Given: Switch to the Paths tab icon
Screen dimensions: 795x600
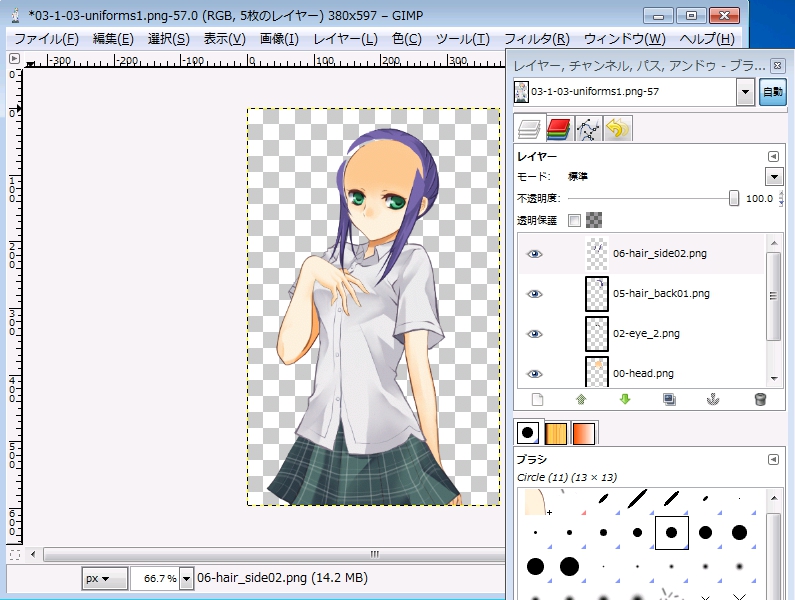Looking at the screenshot, I should 588,129.
